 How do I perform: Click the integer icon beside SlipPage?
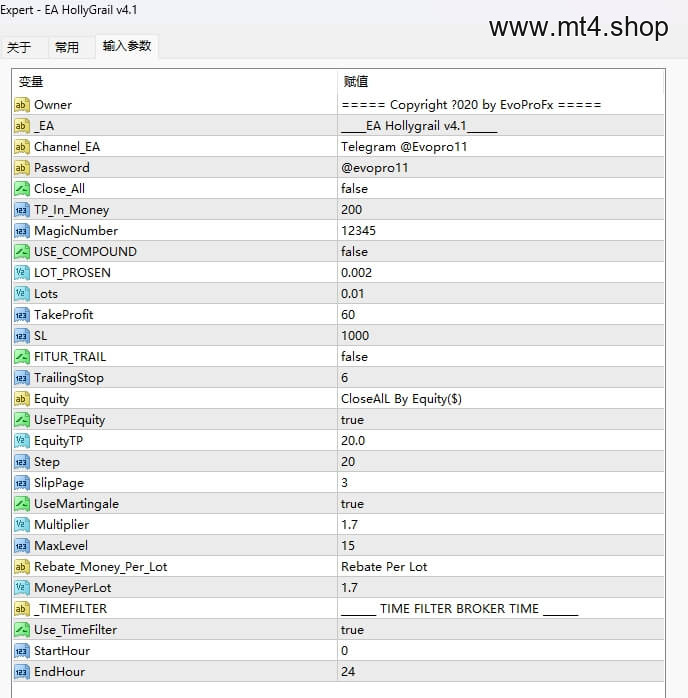[x=22, y=483]
